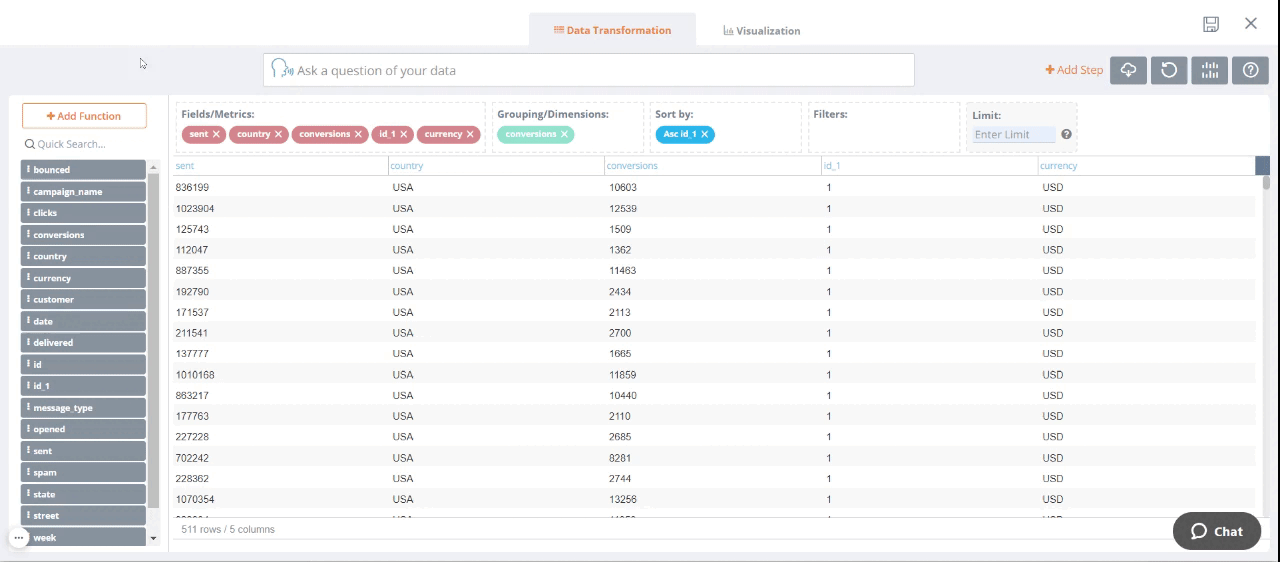Select the 'campaign_name' field in list
This screenshot has width=1280, height=562.
coord(84,191)
